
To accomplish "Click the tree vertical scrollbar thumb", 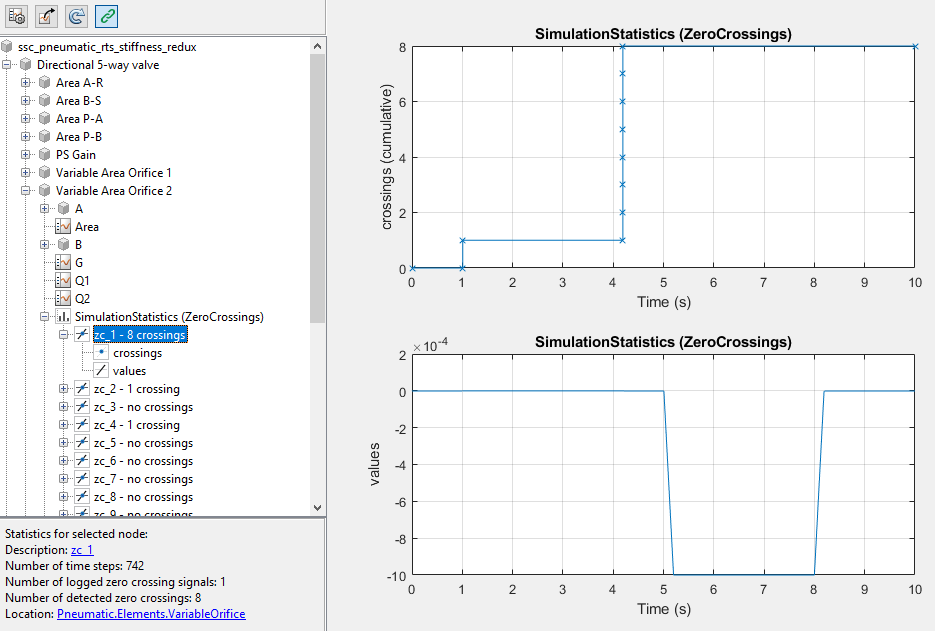I will click(x=317, y=188).
